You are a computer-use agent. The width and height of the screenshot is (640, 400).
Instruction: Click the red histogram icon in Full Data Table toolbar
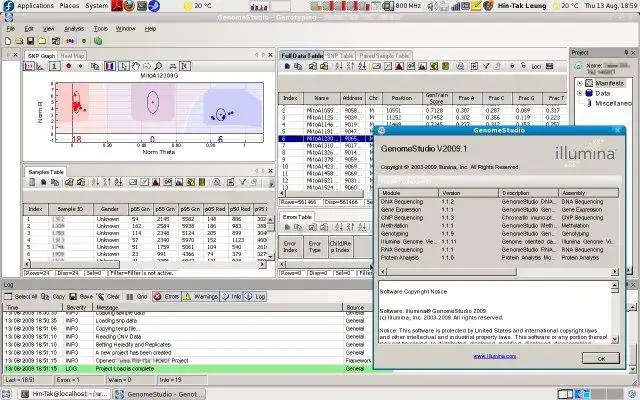tap(399, 66)
